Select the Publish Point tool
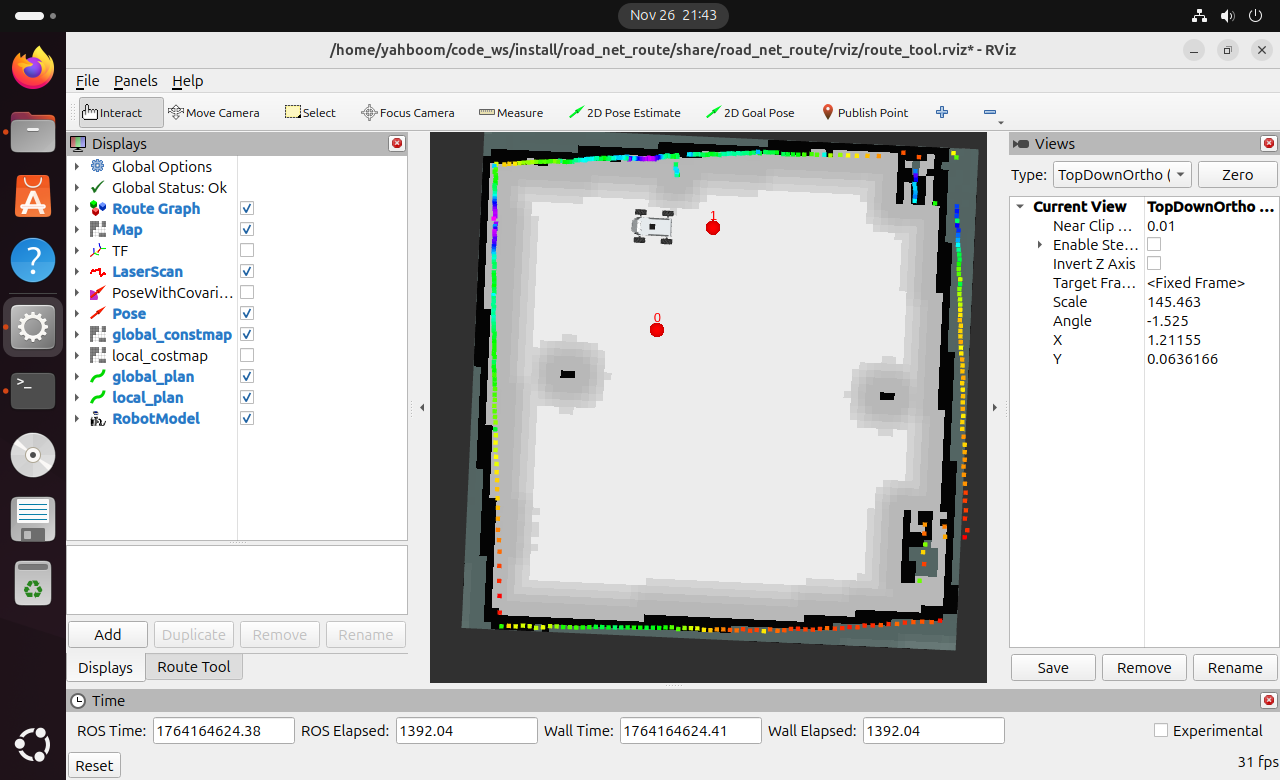This screenshot has height=780, width=1280. (x=864, y=113)
